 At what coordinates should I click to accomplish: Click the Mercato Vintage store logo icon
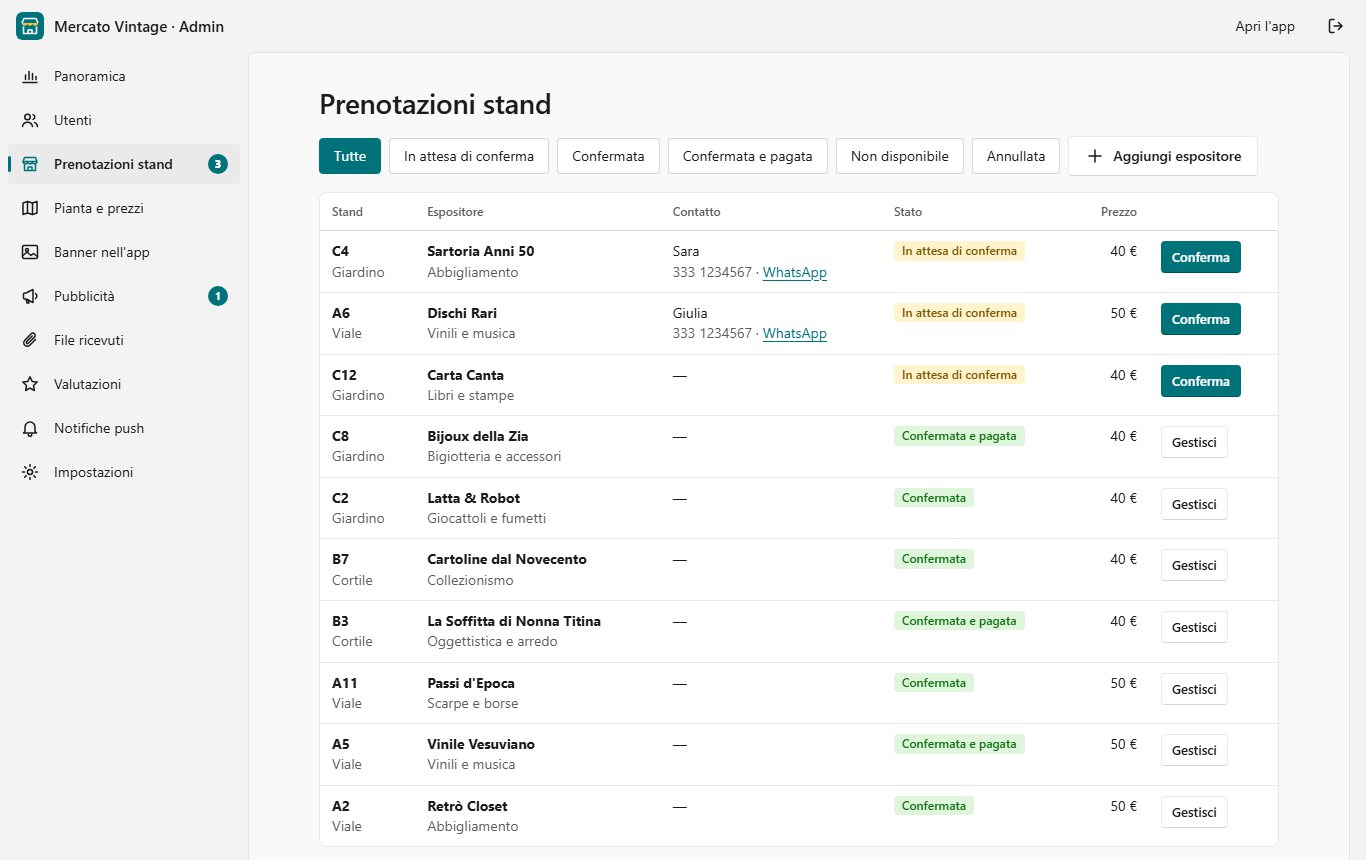tap(30, 26)
